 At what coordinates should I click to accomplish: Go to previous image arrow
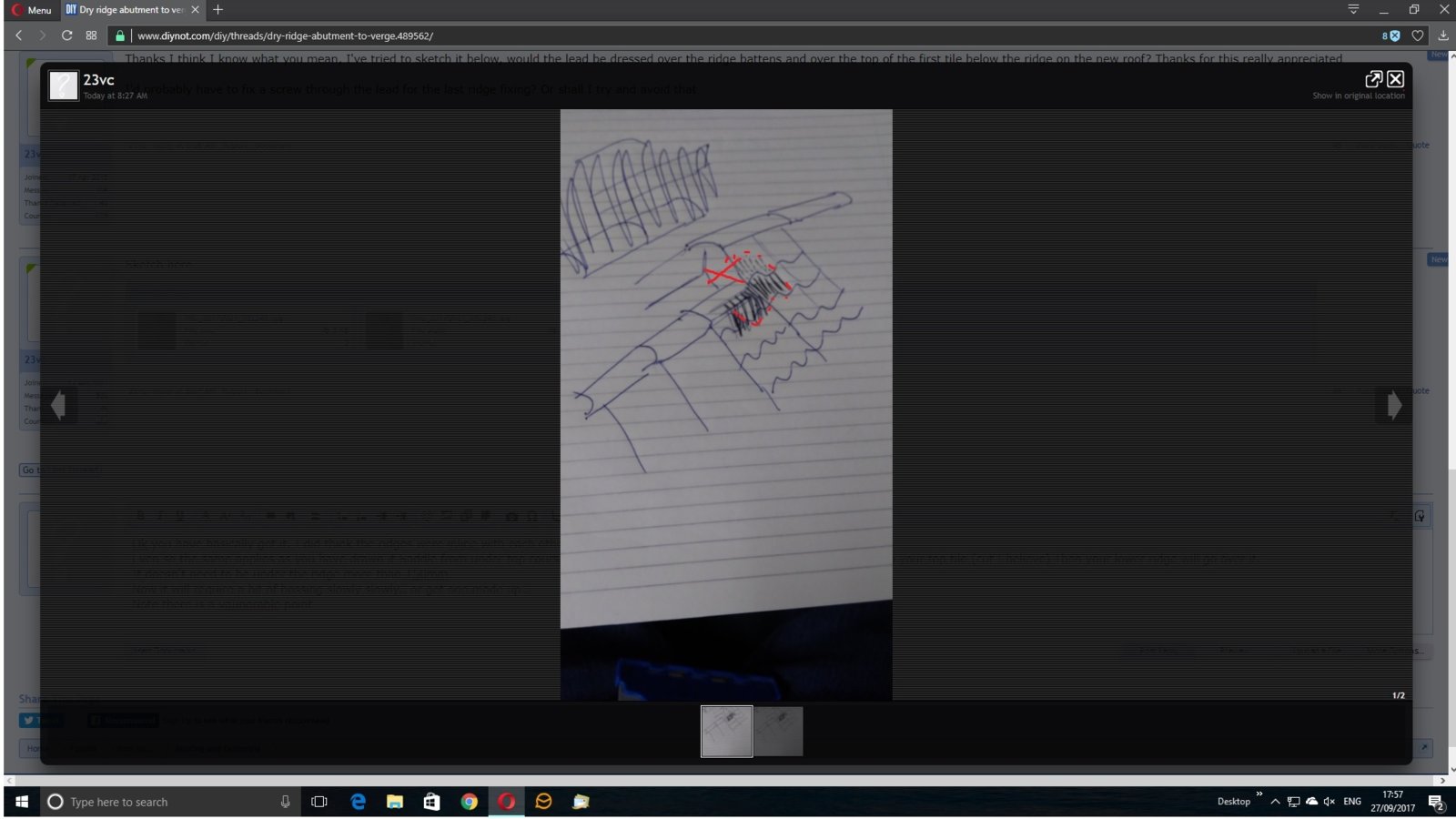tap(59, 405)
